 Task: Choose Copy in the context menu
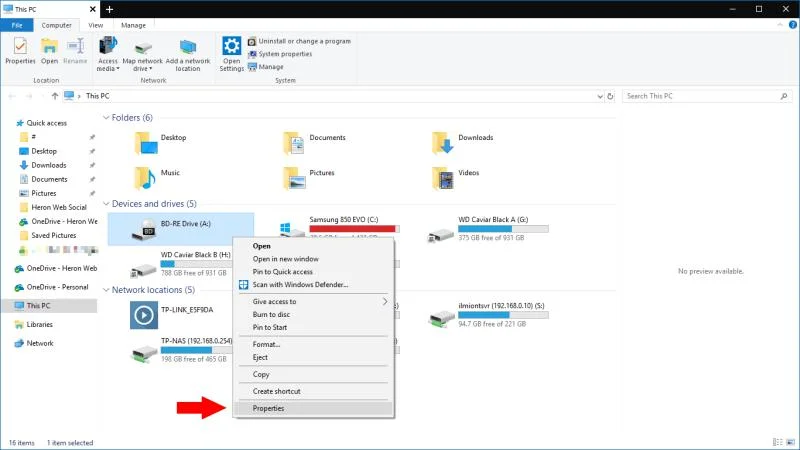261,374
